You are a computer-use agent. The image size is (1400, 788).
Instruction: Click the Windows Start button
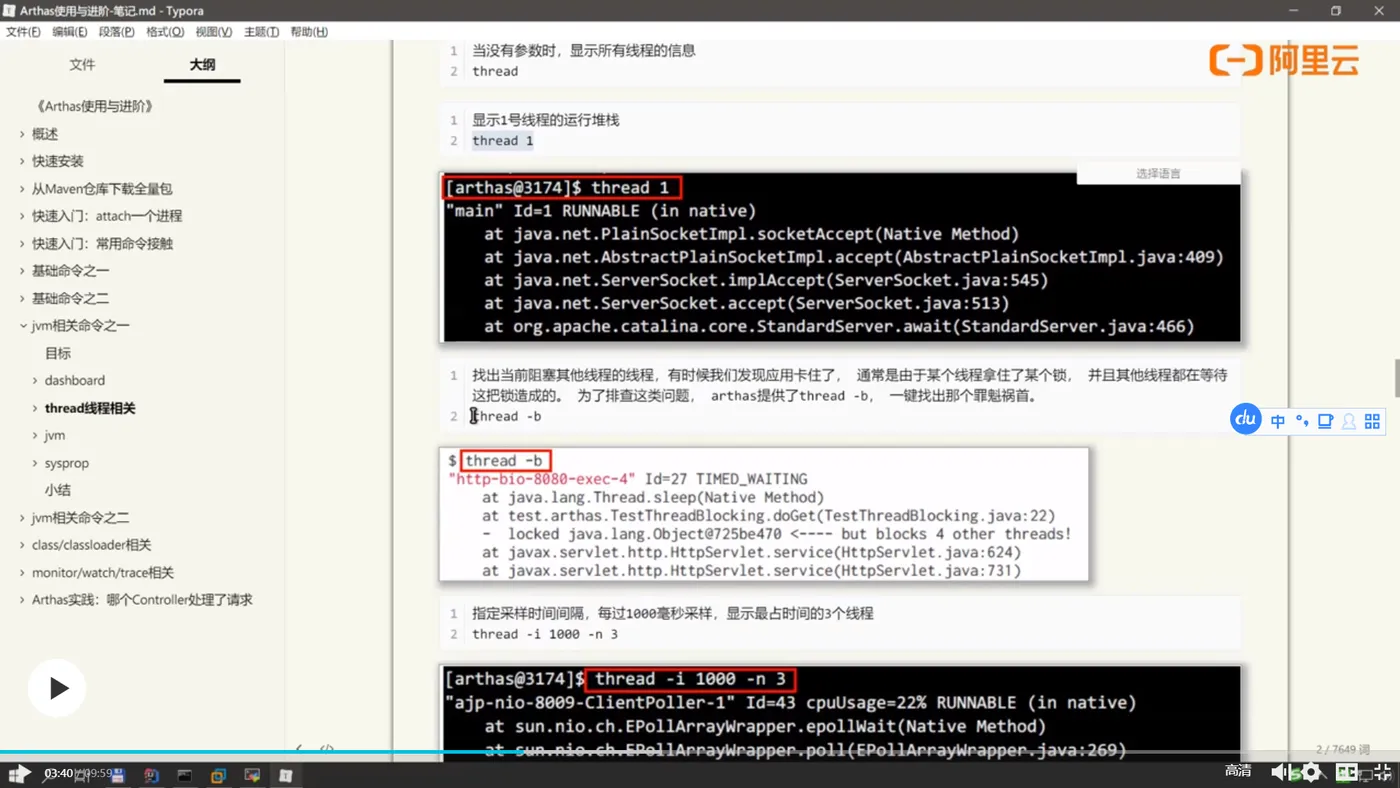click(19, 774)
